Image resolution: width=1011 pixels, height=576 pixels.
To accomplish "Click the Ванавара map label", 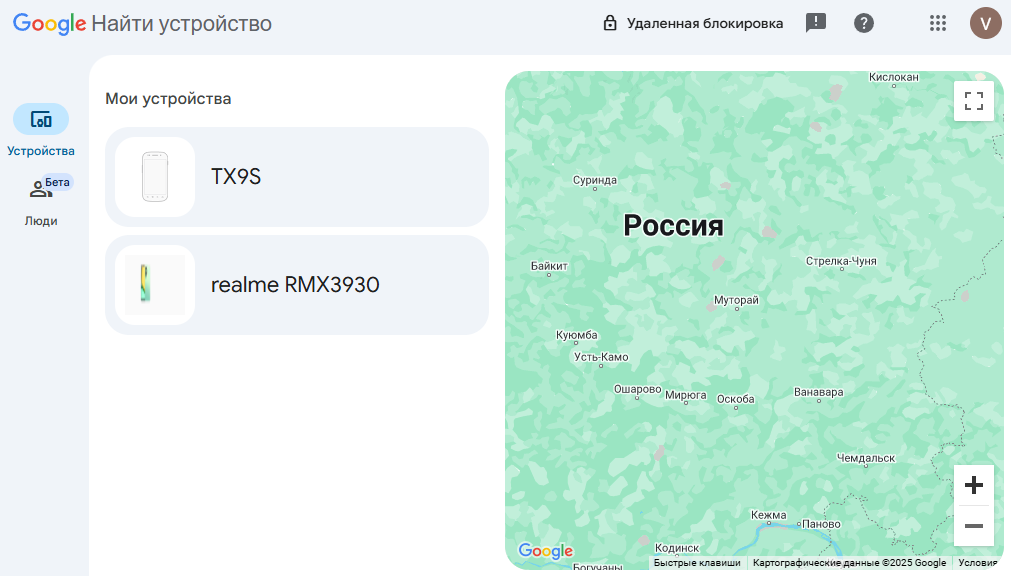I will pyautogui.click(x=818, y=392).
